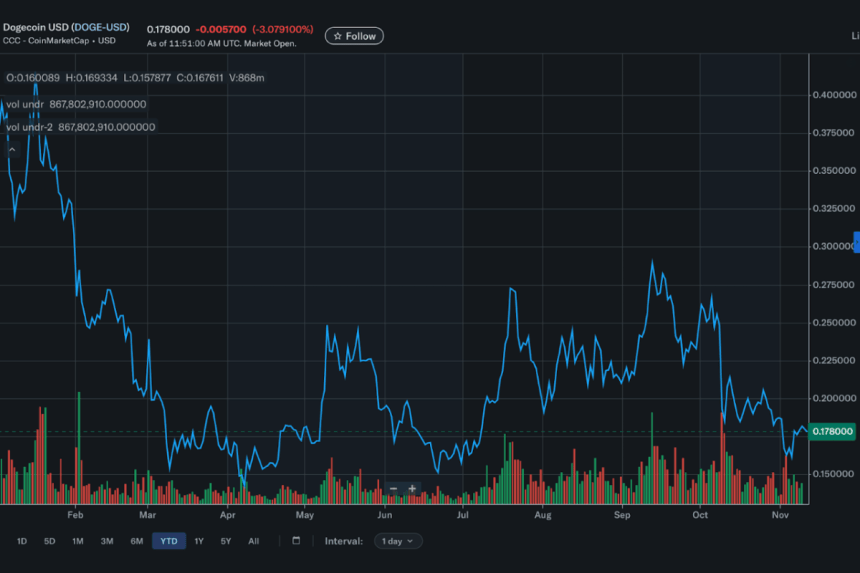Select the 5Y range tab
860x573 pixels.
click(x=225, y=541)
